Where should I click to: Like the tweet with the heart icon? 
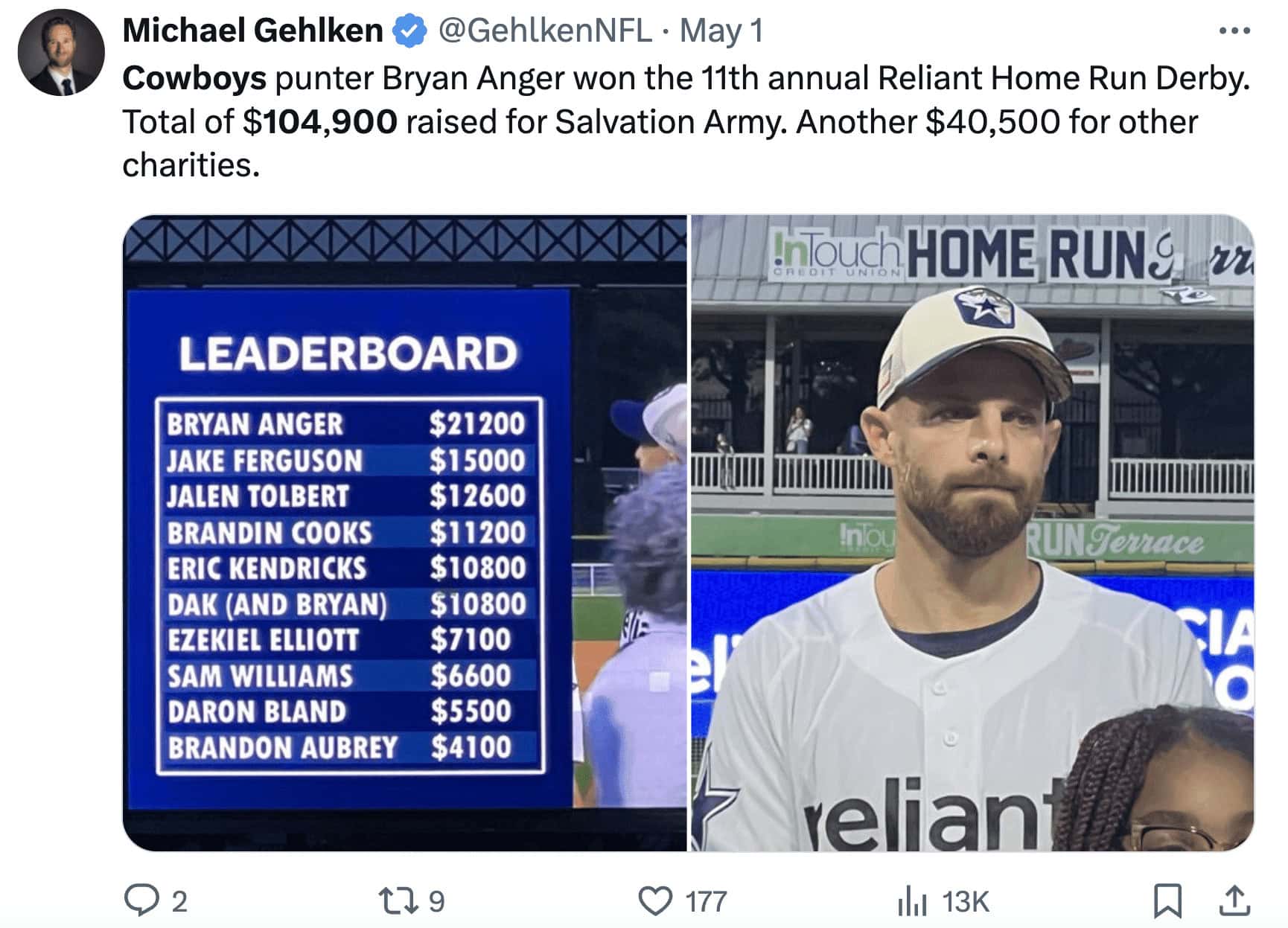655,900
